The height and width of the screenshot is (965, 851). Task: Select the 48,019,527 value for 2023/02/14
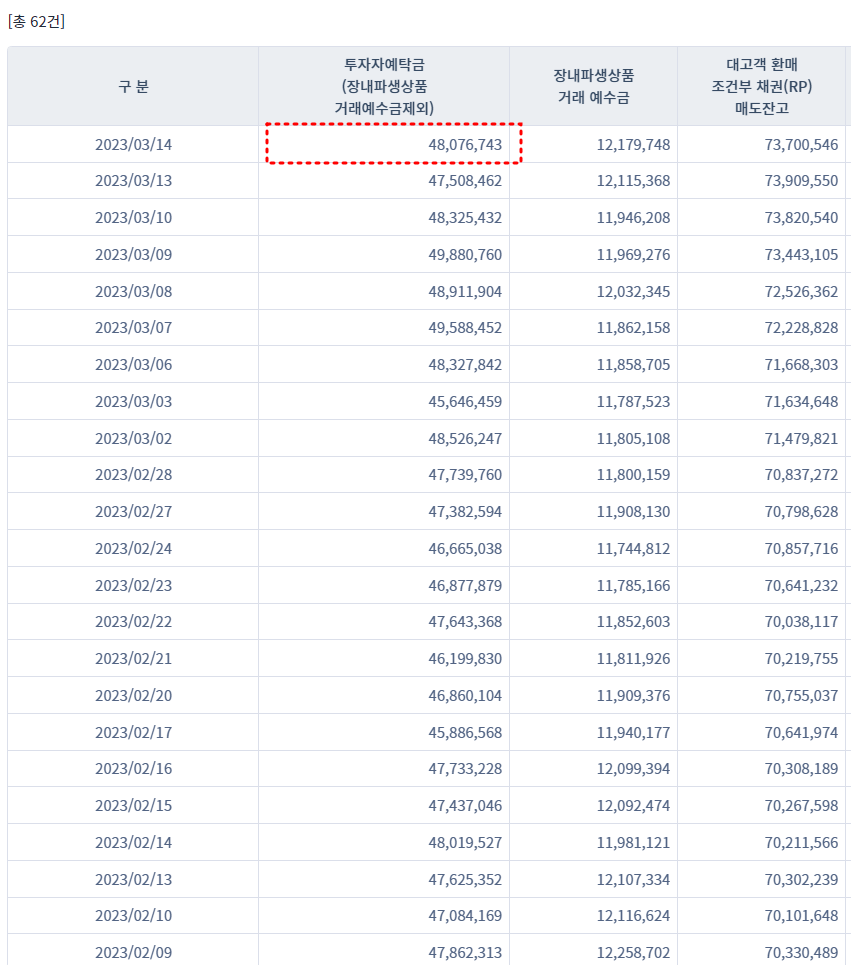[x=465, y=843]
